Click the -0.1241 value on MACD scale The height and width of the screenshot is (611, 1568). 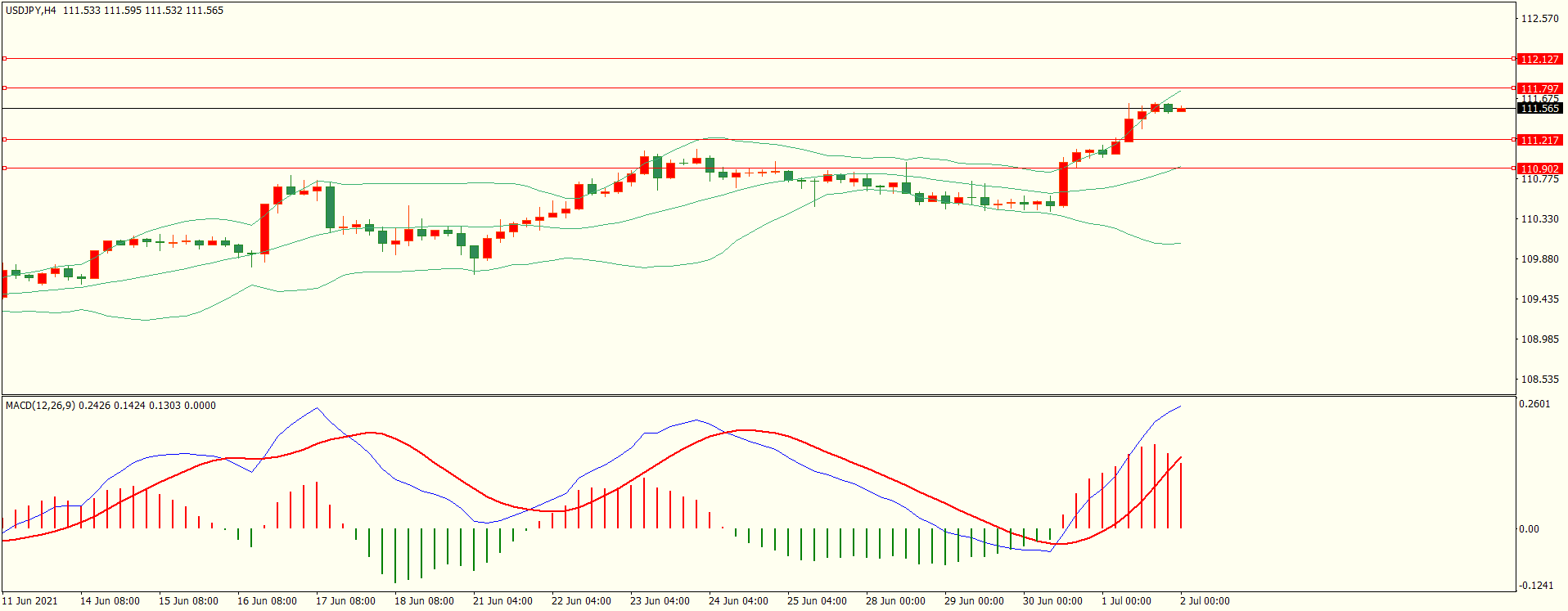tap(1534, 585)
